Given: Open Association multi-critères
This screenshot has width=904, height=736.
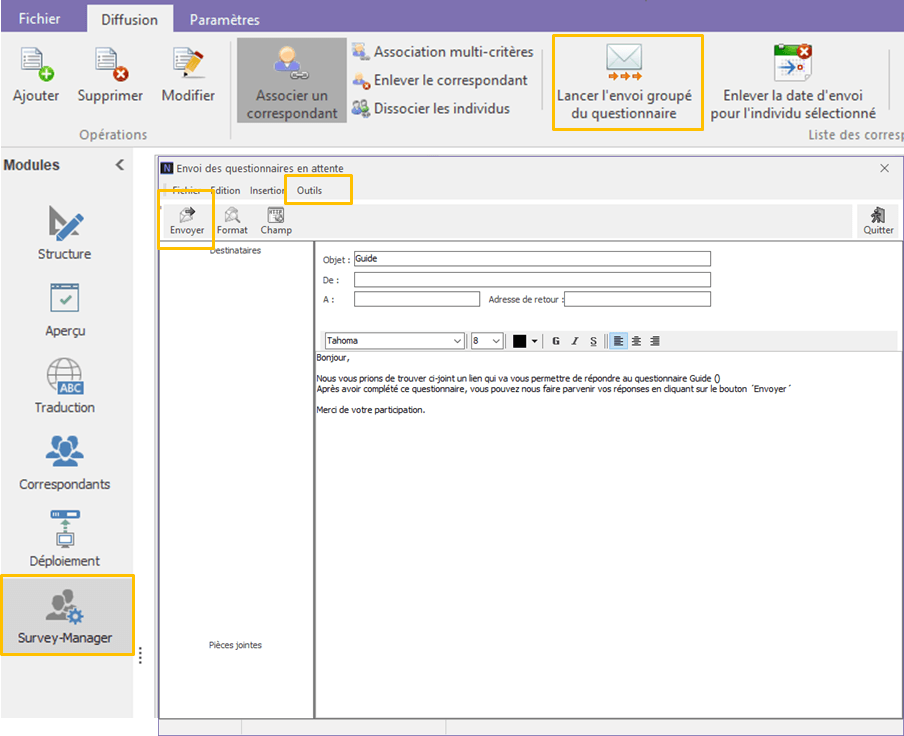Looking at the screenshot, I should click(443, 52).
